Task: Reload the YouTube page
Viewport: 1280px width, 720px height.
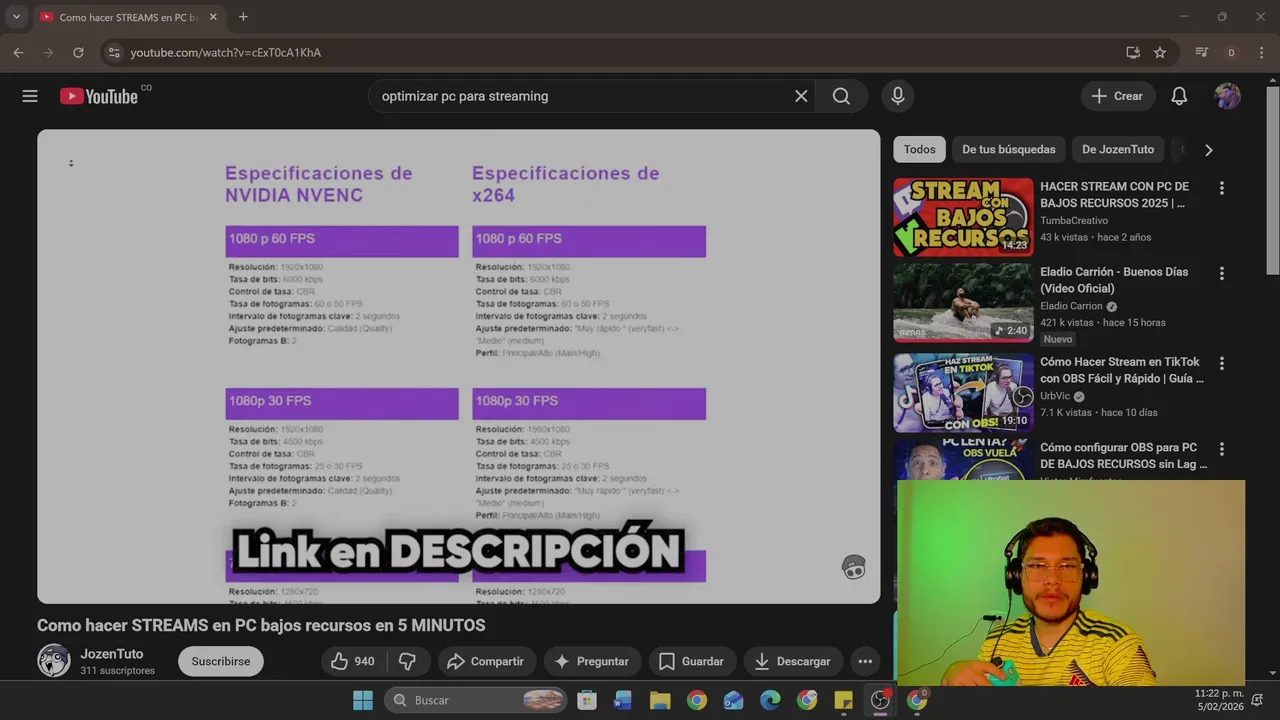Action: 78,52
